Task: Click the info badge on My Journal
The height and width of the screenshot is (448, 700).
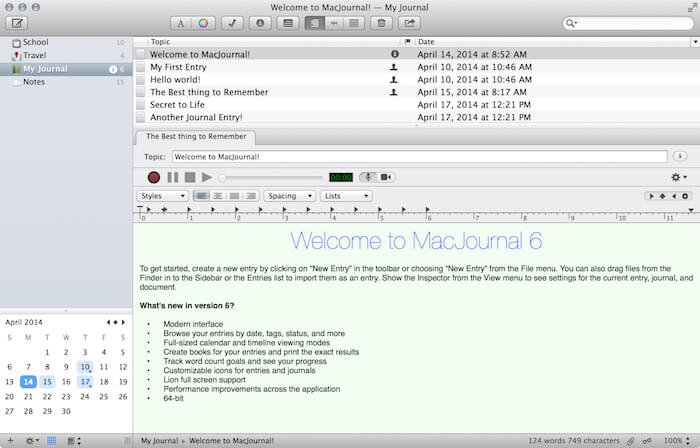Action: tap(113, 69)
